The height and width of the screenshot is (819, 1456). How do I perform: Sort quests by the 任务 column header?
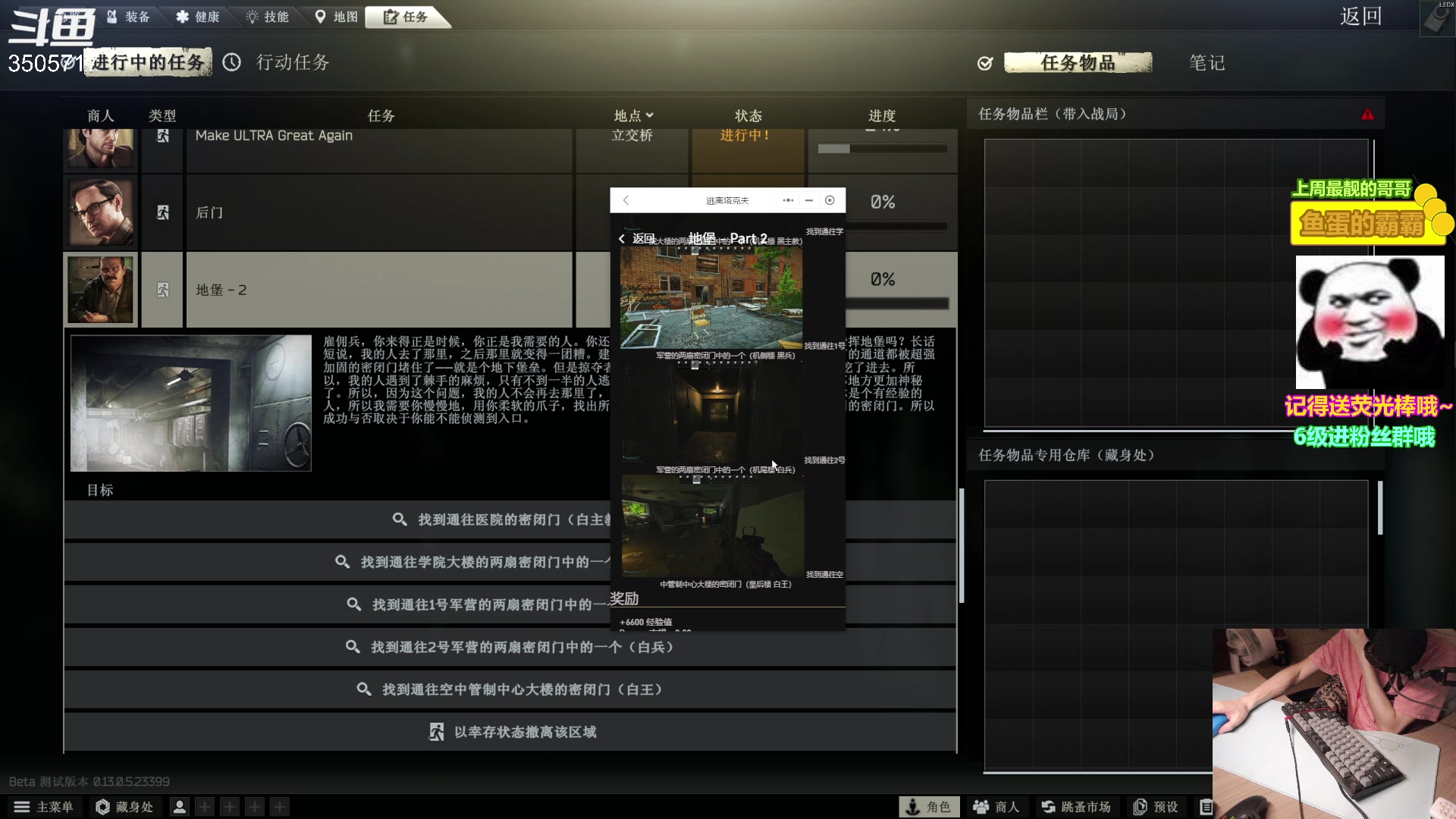coord(381,115)
